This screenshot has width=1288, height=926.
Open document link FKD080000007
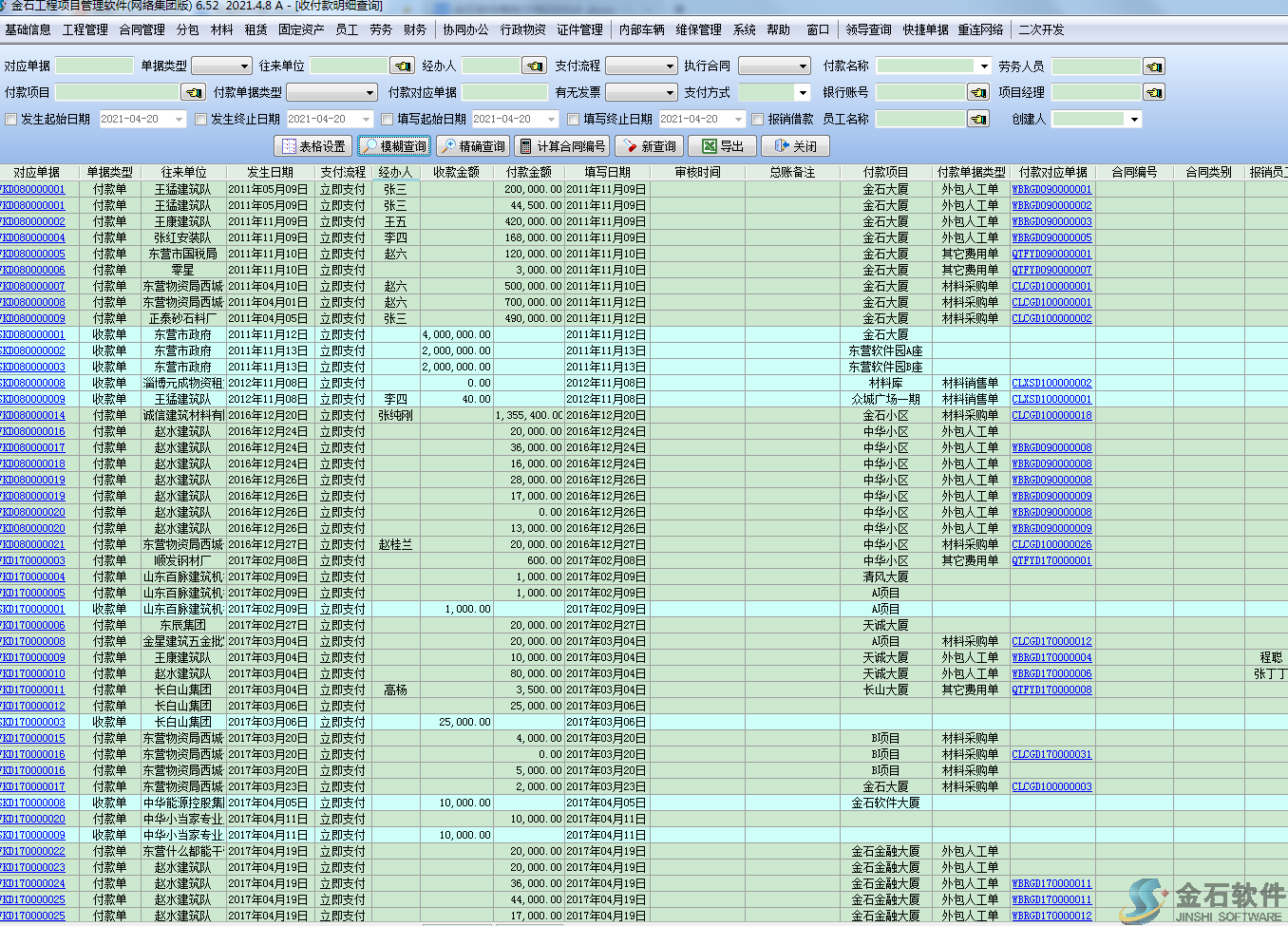32,286
